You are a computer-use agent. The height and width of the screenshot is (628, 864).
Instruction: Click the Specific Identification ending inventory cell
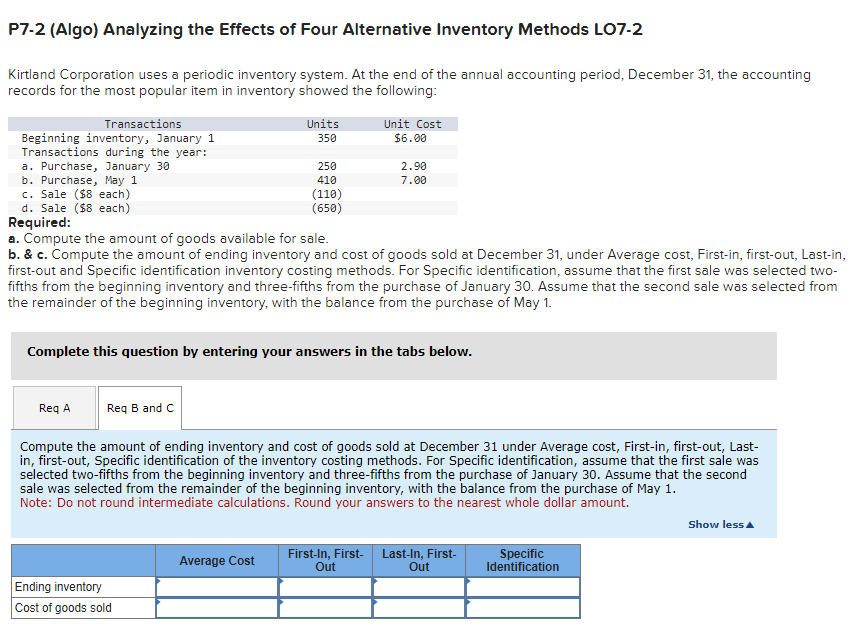pos(522,588)
